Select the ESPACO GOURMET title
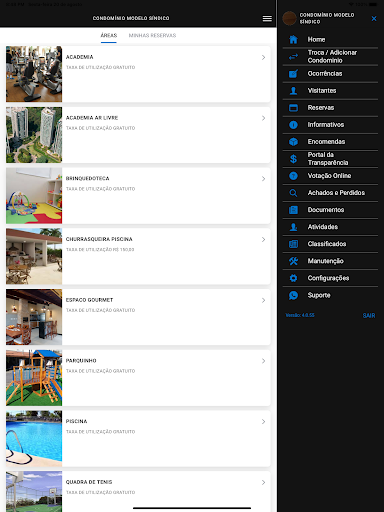Screen dimensions: 384x512 click(89, 300)
